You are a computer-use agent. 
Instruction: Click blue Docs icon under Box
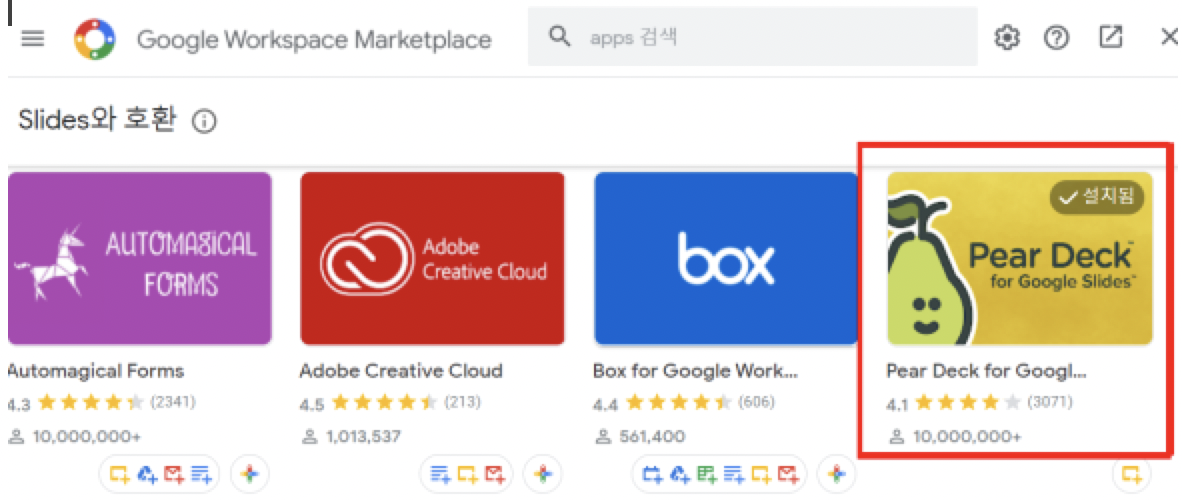tap(733, 474)
